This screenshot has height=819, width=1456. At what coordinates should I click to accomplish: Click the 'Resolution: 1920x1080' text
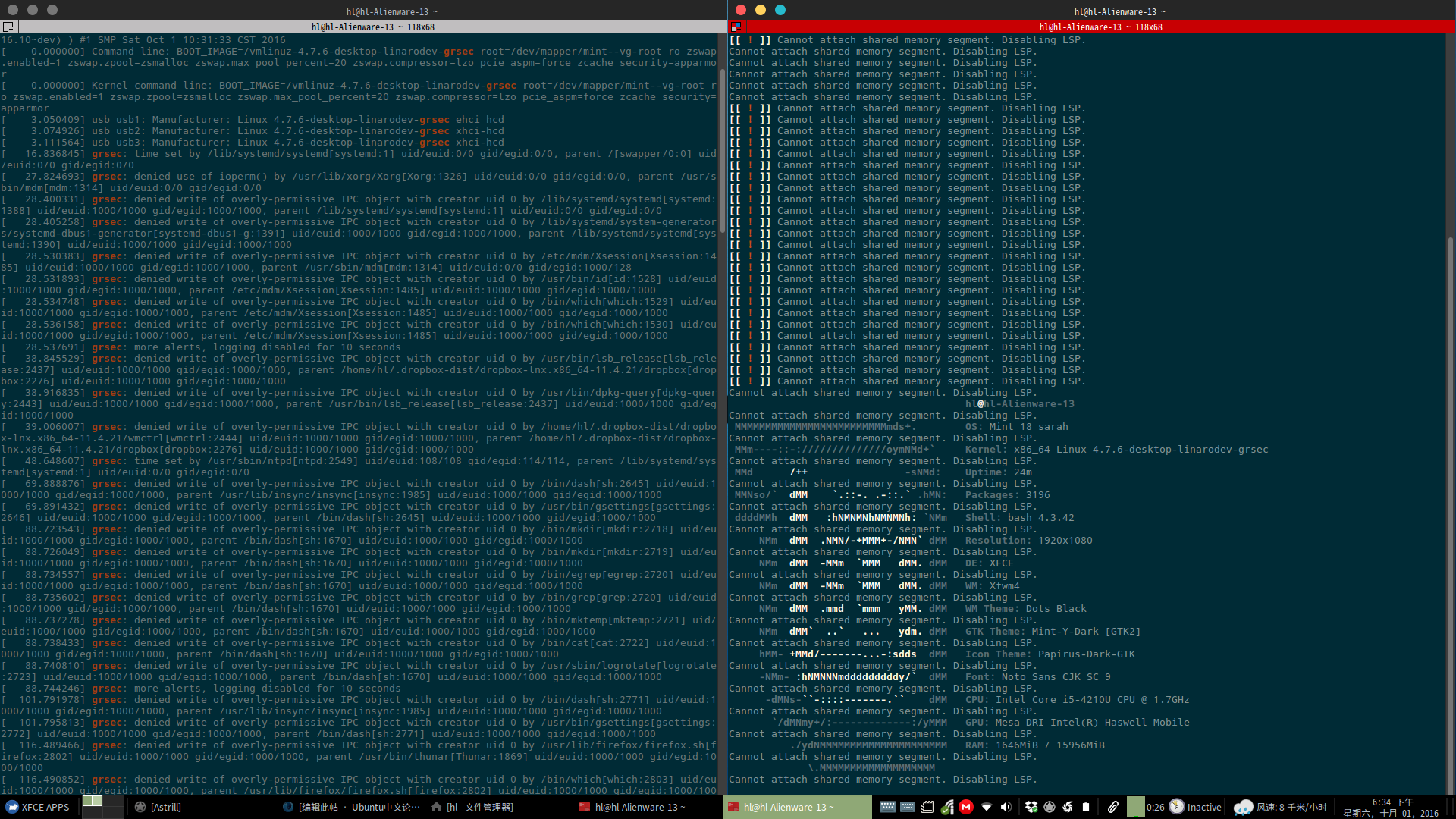pyautogui.click(x=1029, y=541)
